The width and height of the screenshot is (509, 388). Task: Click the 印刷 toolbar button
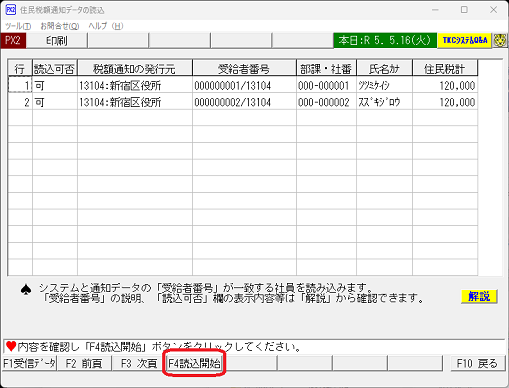57,41
